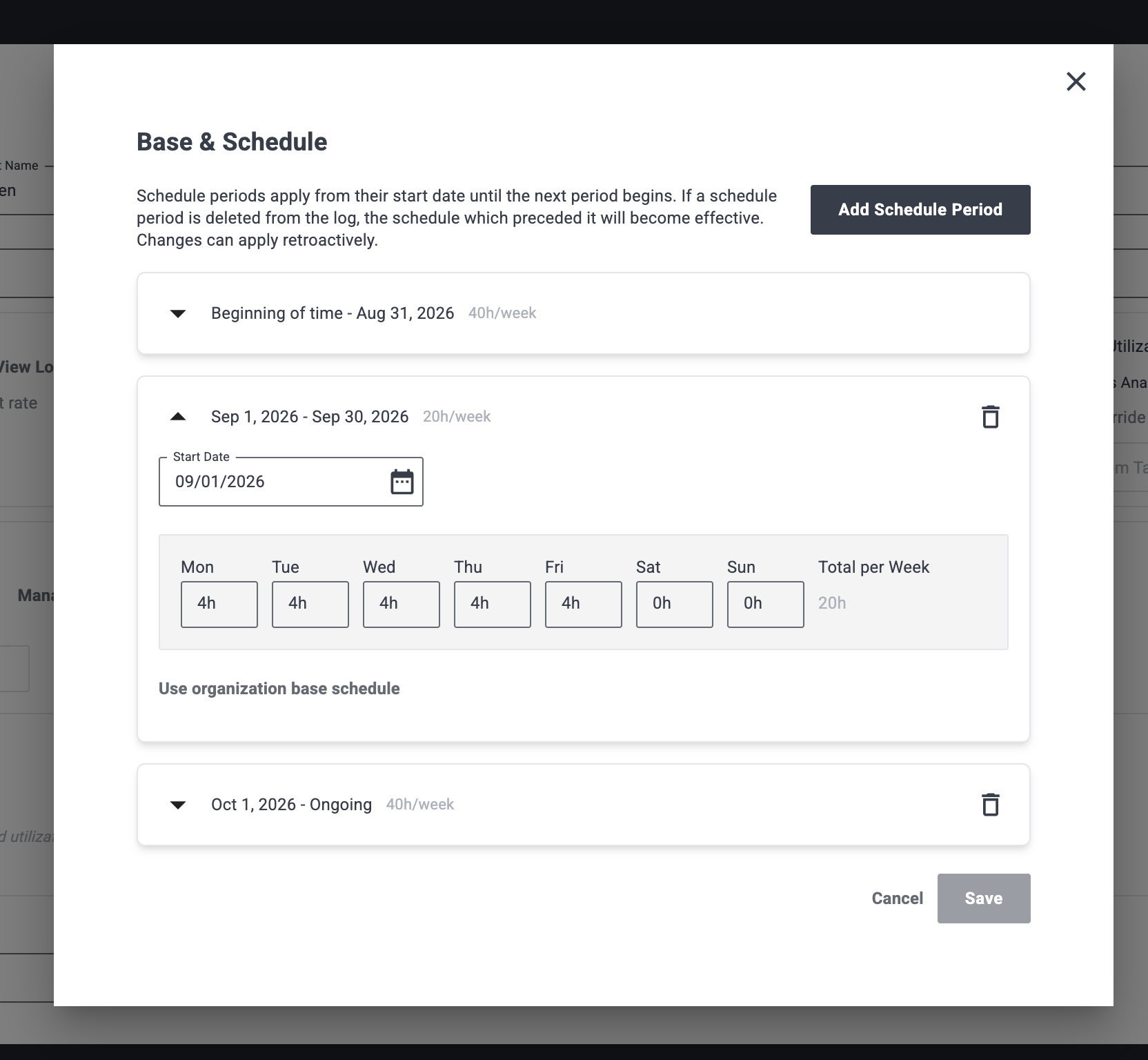Click the Beginning of time - Aug 31 header

[x=584, y=313]
